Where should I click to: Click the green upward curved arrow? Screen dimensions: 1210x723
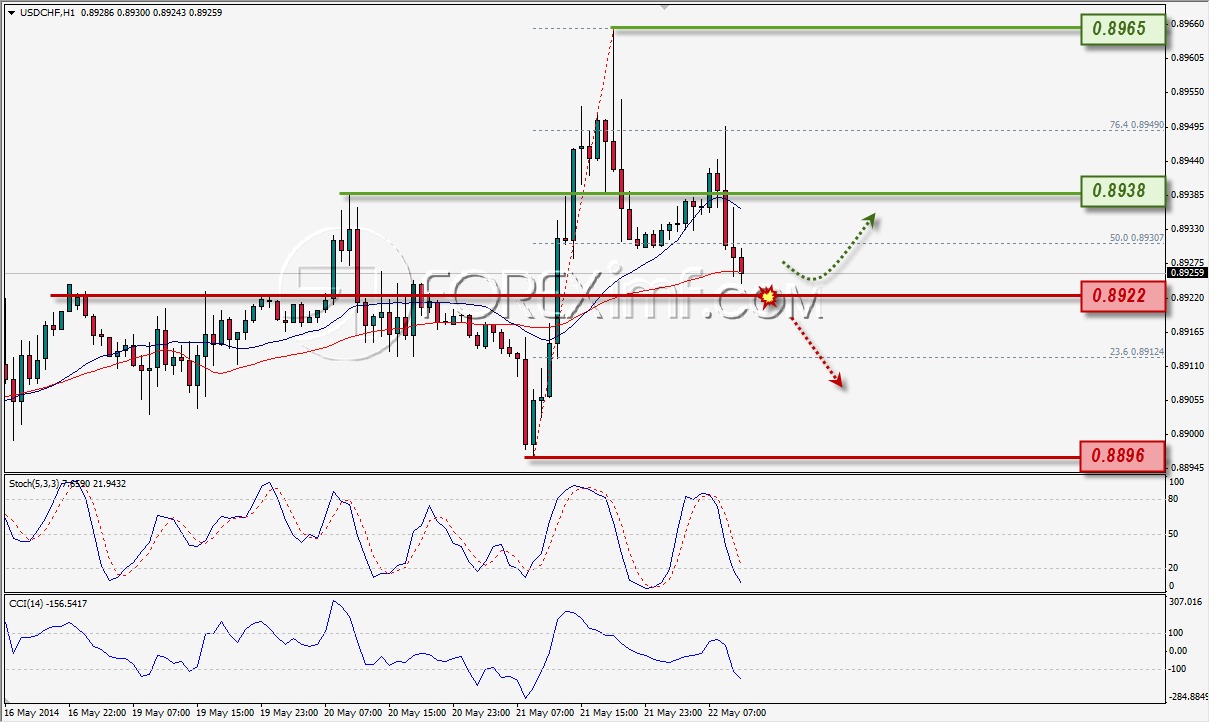pos(828,247)
